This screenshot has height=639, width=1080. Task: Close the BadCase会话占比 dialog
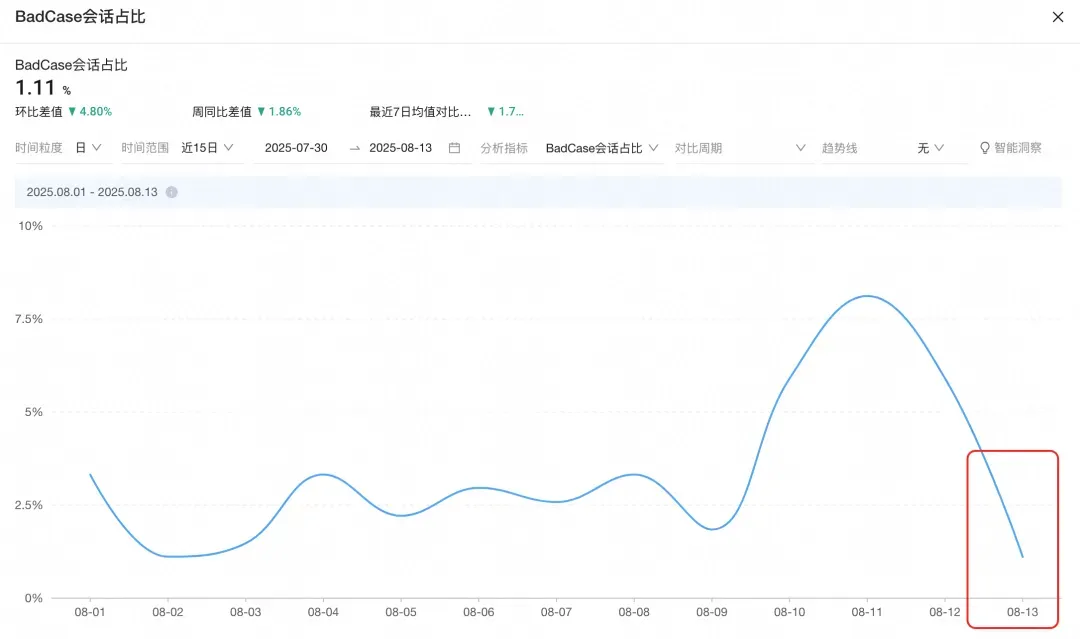pos(1058,17)
